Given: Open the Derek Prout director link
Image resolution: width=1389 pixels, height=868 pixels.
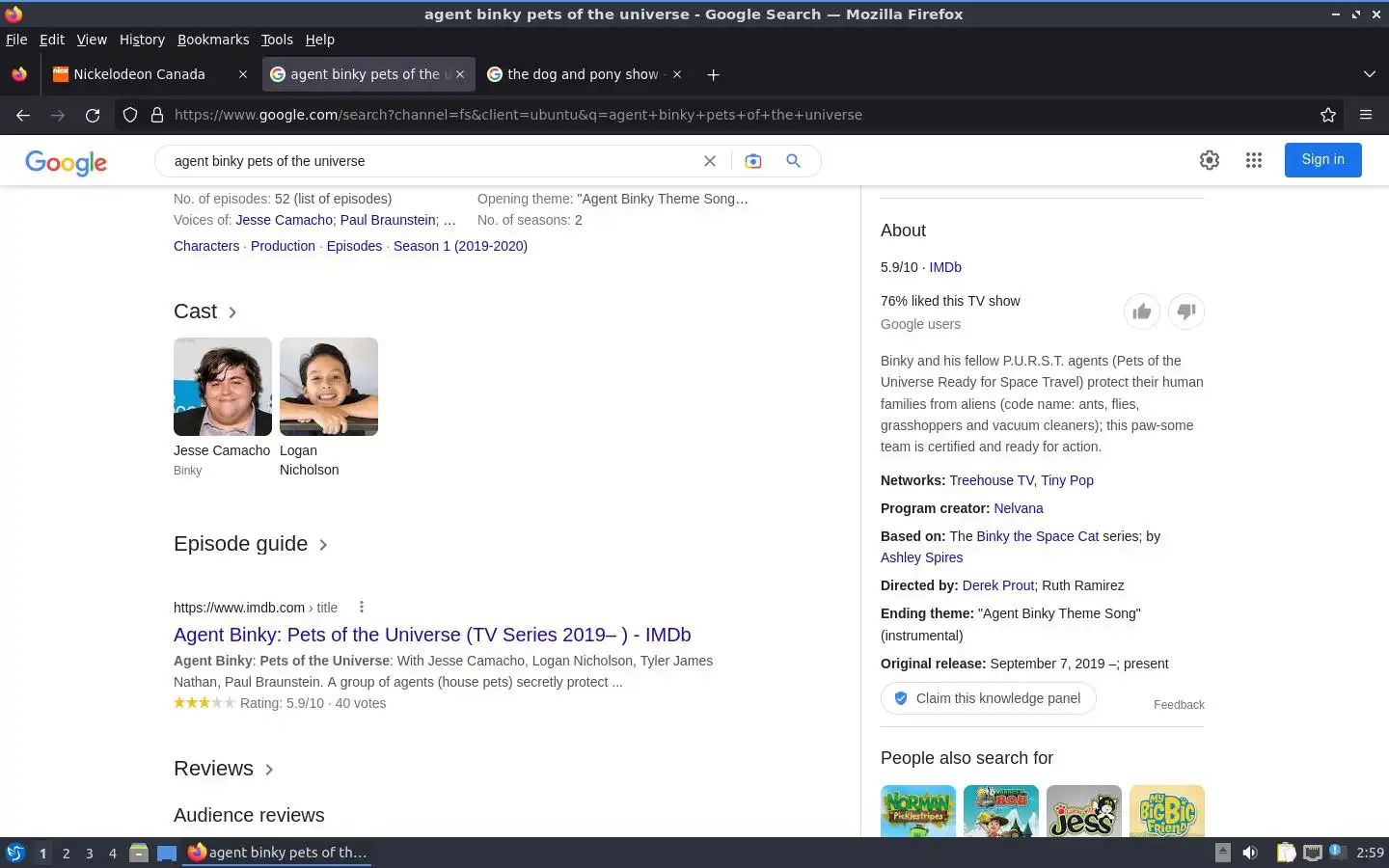Looking at the screenshot, I should (x=998, y=585).
